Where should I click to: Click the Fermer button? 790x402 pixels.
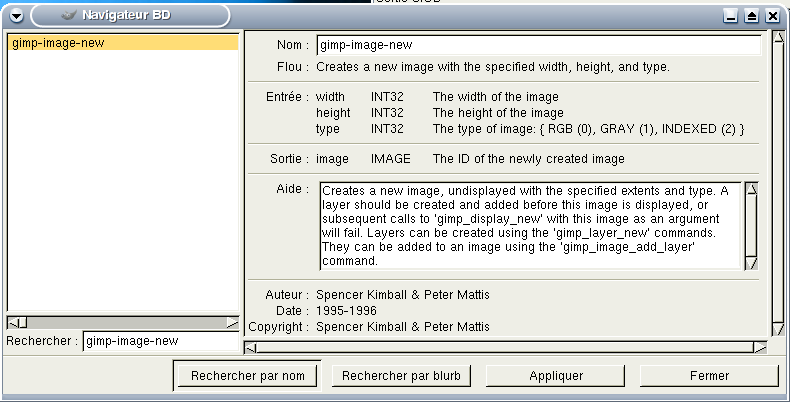click(709, 376)
